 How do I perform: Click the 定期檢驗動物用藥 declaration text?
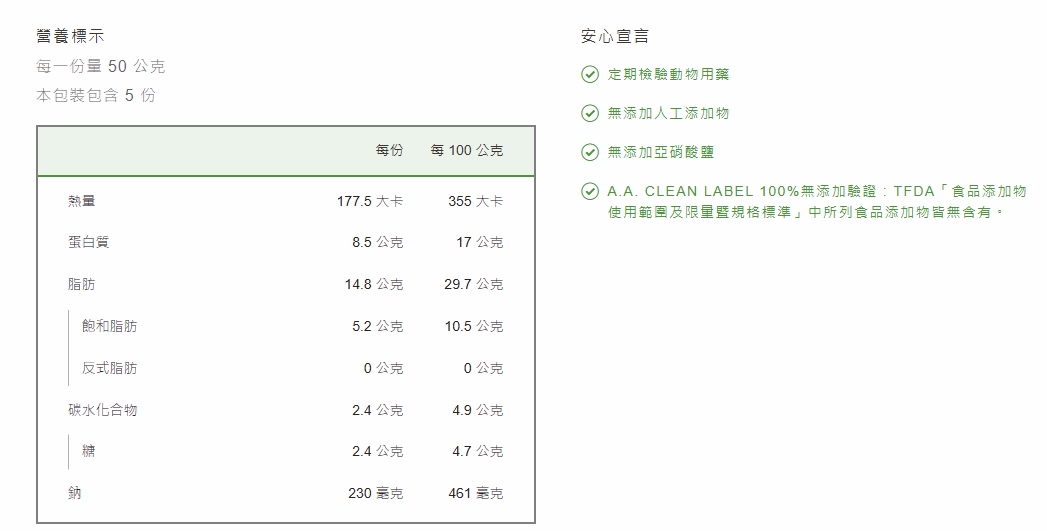[668, 74]
